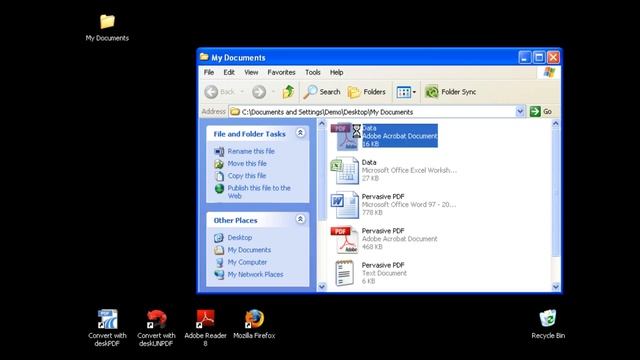Viewport: 640px width, 360px height.
Task: Click the Desktop icon in Other Places
Action: coord(219,238)
